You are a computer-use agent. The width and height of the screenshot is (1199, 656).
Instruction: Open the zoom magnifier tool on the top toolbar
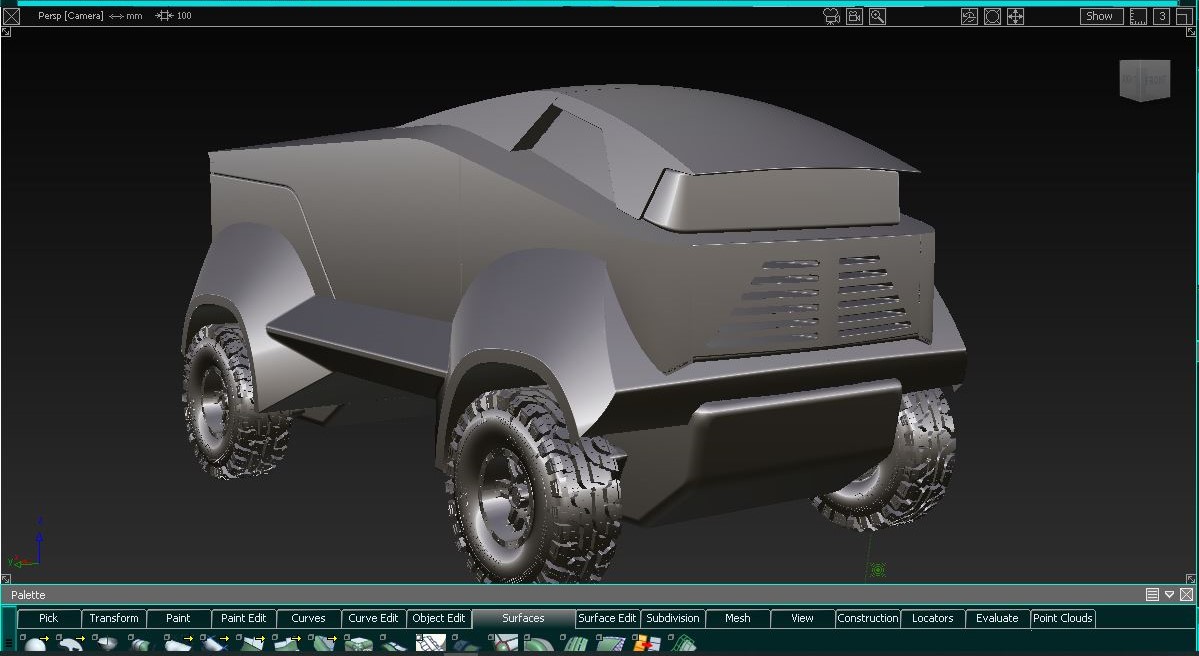[x=876, y=16]
